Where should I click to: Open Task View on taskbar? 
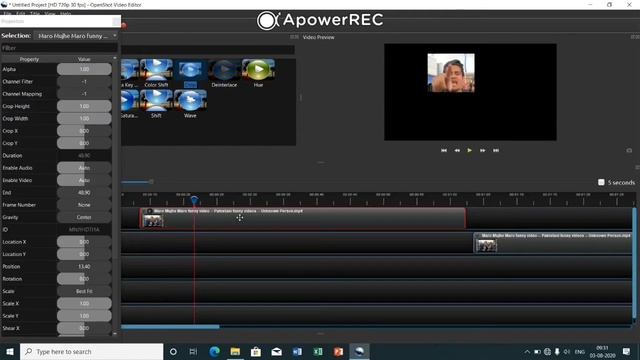[x=193, y=351]
